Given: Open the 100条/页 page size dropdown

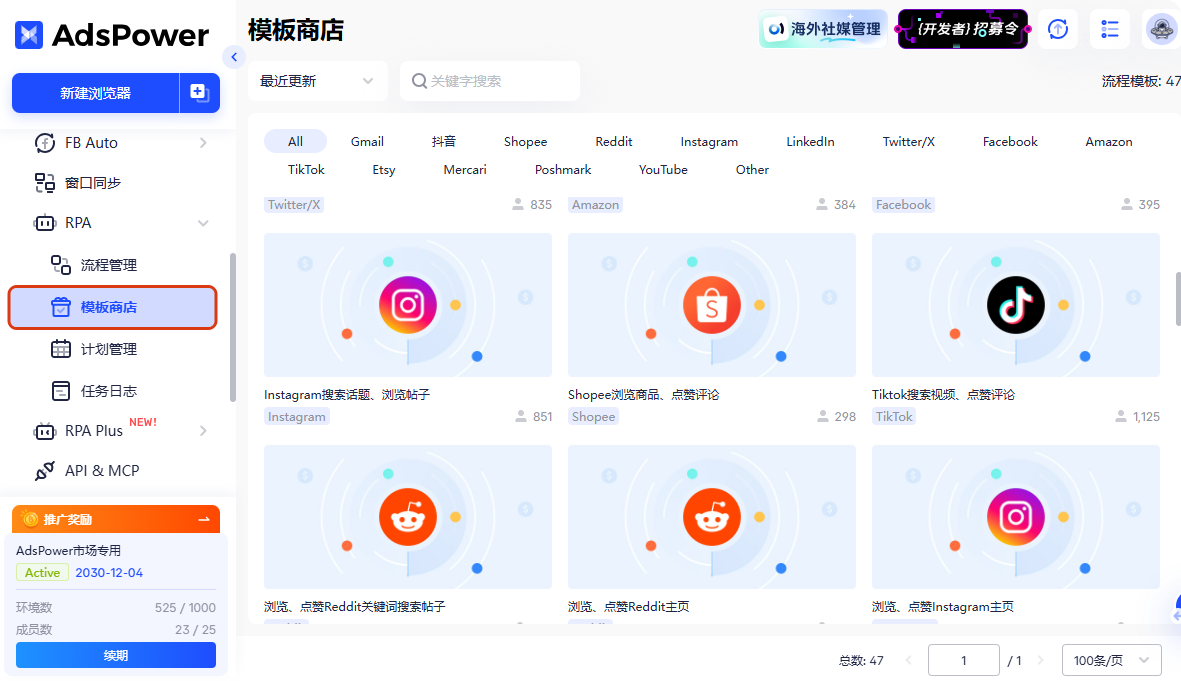Looking at the screenshot, I should pyautogui.click(x=1111, y=661).
